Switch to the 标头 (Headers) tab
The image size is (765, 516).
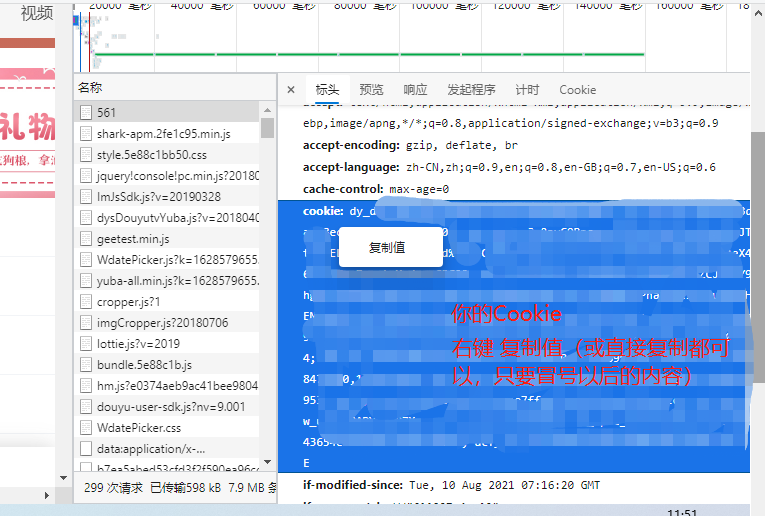[327, 90]
